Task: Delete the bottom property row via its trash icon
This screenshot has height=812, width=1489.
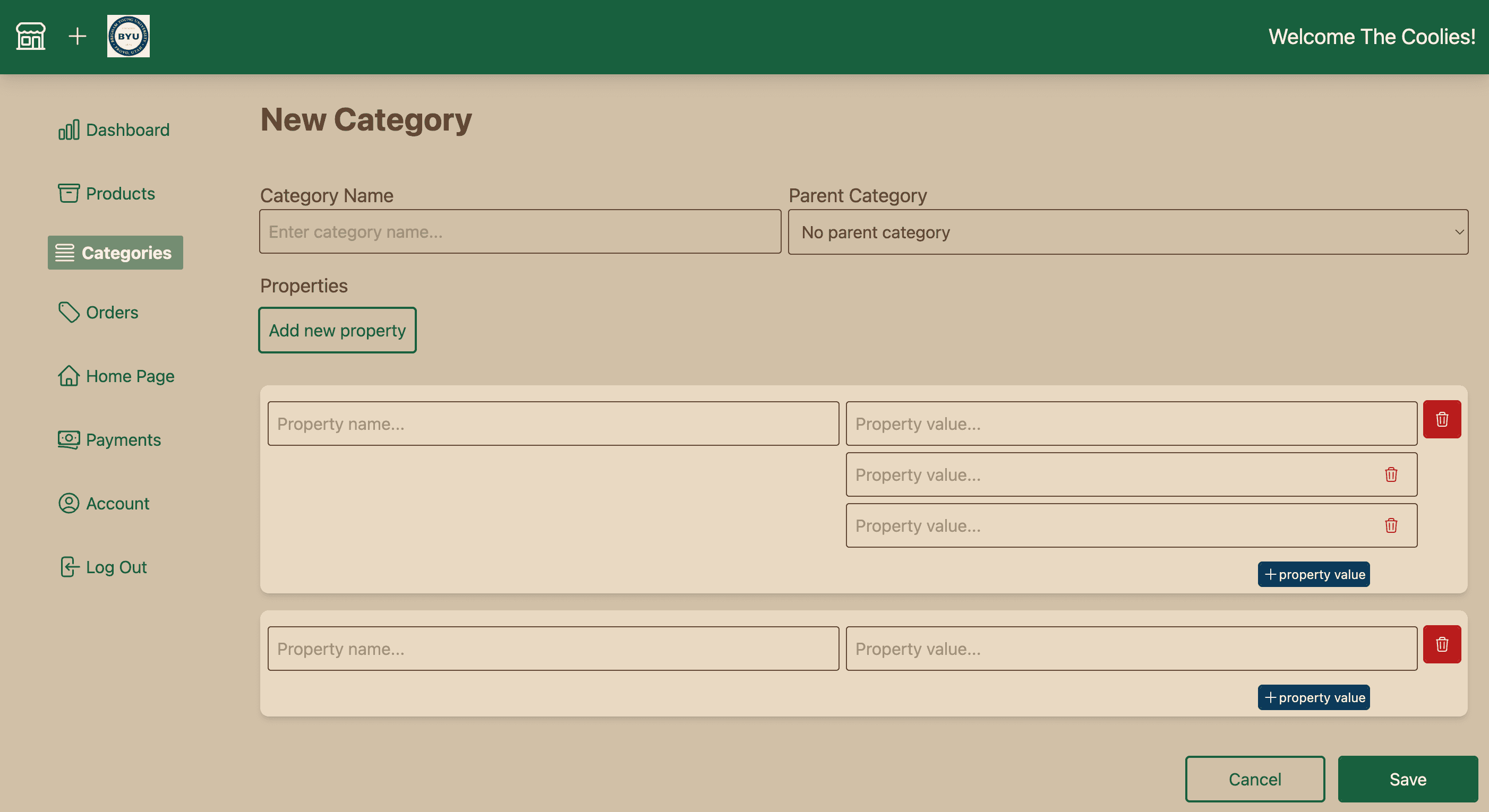Action: pyautogui.click(x=1442, y=644)
